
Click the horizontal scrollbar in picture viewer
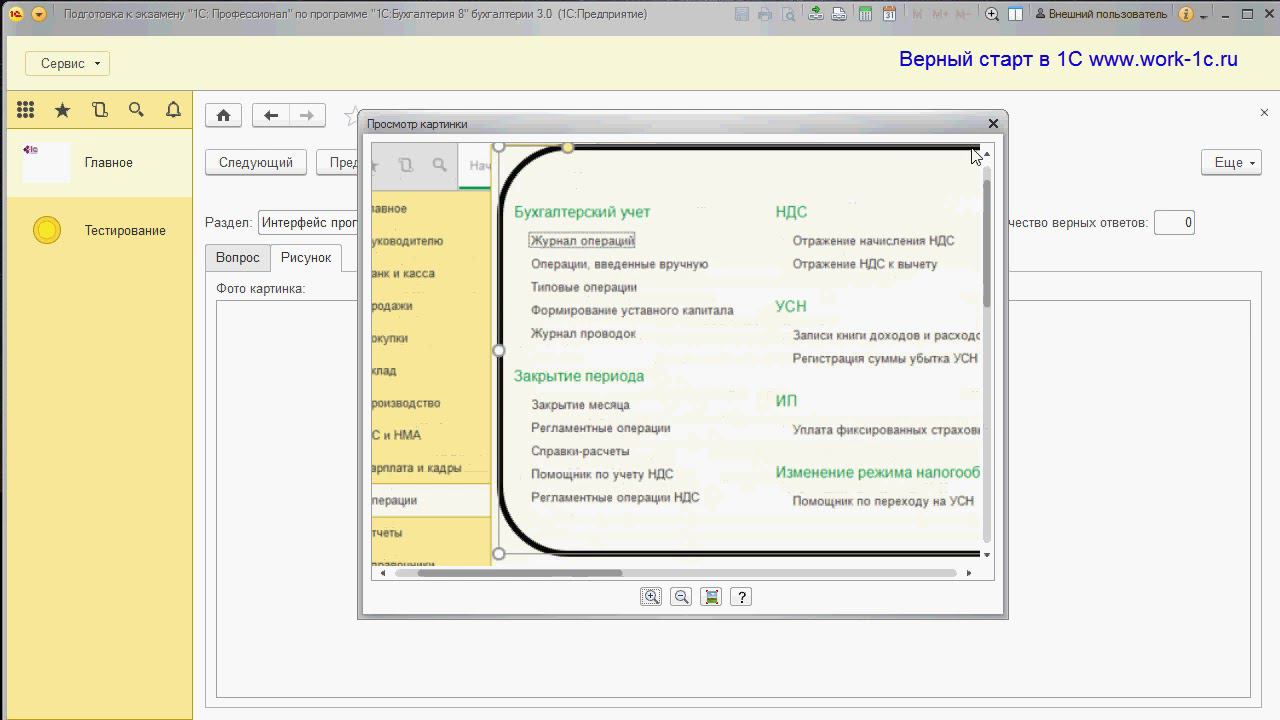click(520, 573)
